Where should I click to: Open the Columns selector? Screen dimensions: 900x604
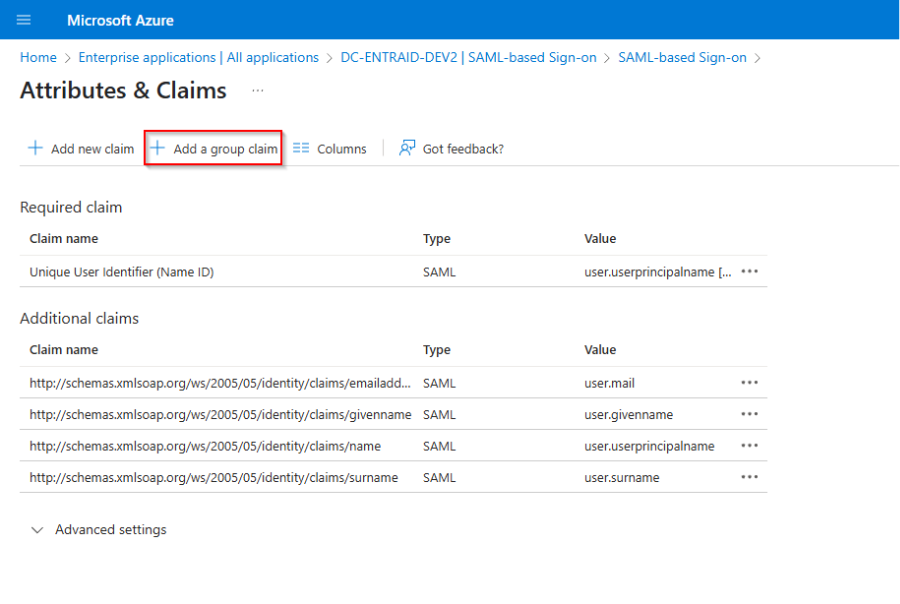point(330,149)
